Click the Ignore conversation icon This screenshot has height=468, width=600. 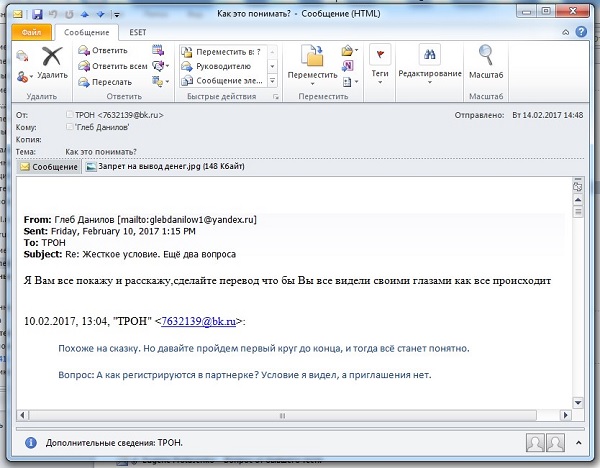tap(22, 56)
